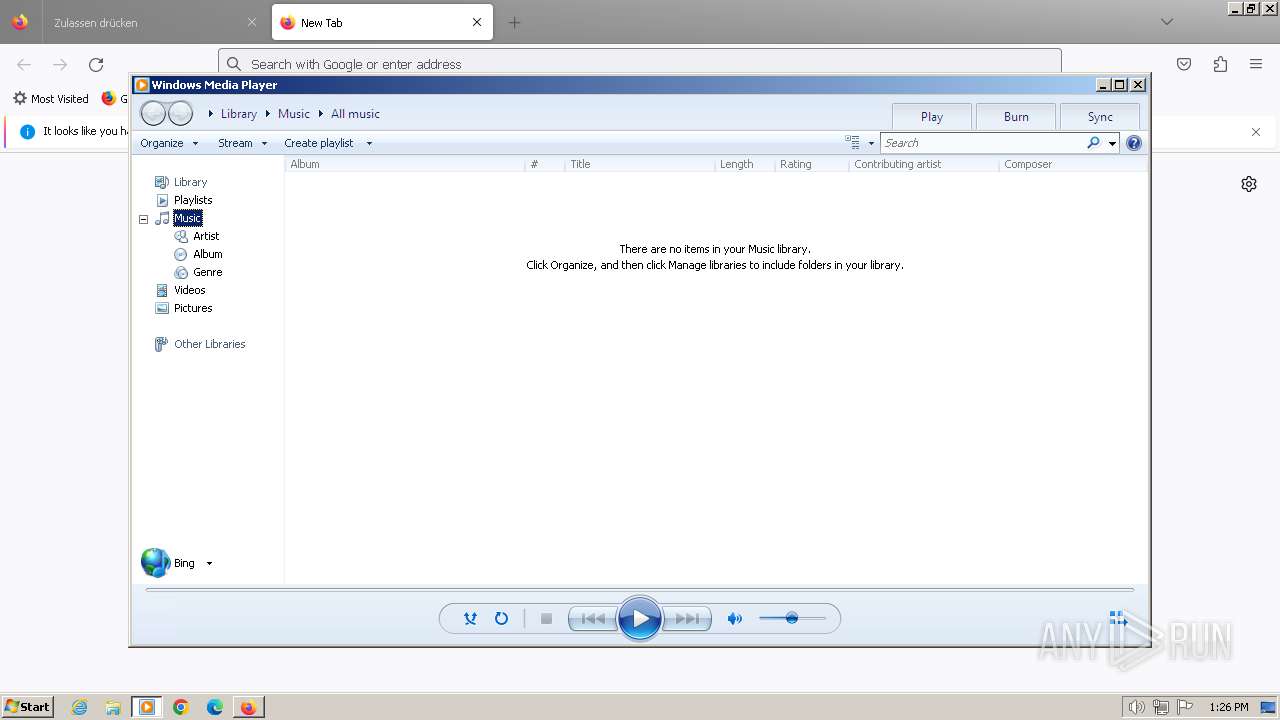Click Music in the breadcrumb
This screenshot has width=1280, height=720.
coord(294,114)
